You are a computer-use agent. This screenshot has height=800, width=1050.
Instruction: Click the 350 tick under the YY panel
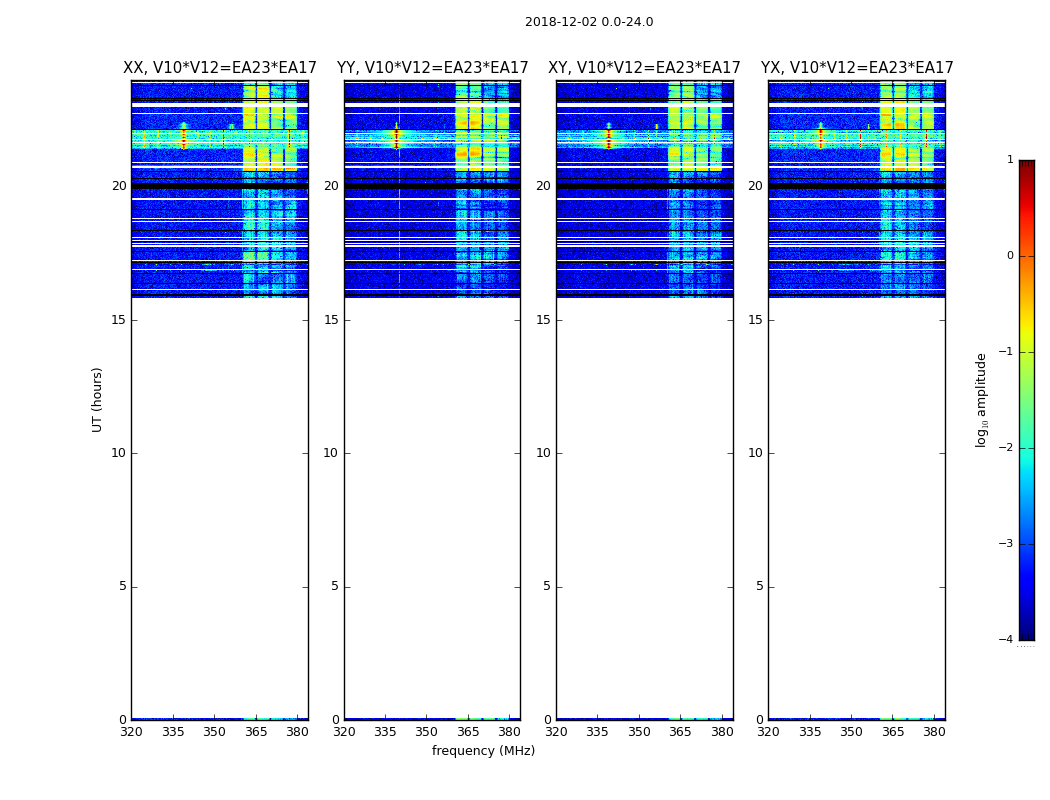tap(426, 732)
